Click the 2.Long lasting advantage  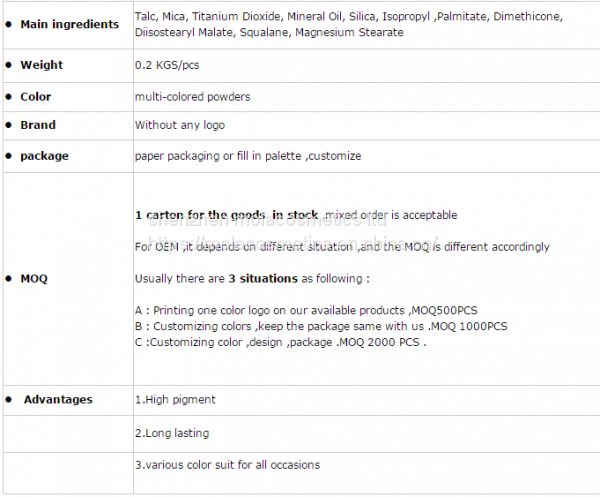tap(171, 433)
